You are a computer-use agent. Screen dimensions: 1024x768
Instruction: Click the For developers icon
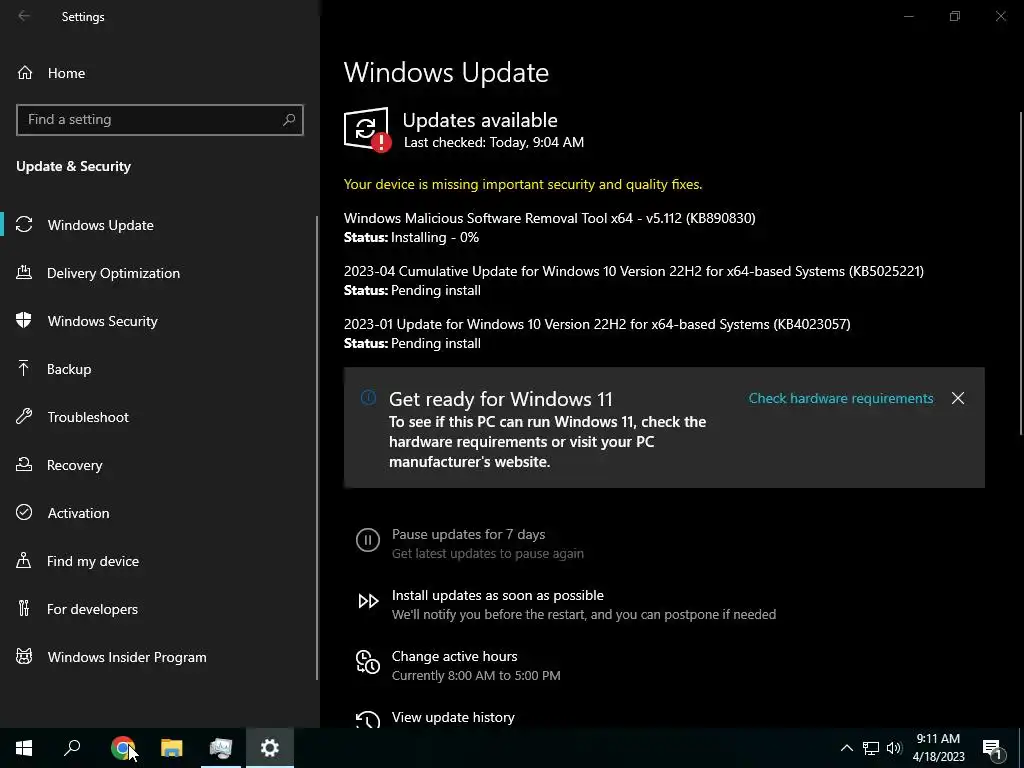click(x=24, y=609)
